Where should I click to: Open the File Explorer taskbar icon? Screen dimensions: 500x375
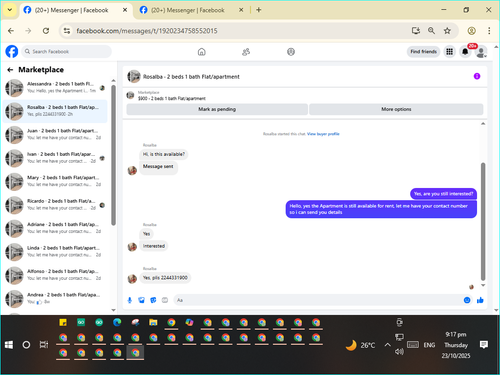click(x=153, y=323)
